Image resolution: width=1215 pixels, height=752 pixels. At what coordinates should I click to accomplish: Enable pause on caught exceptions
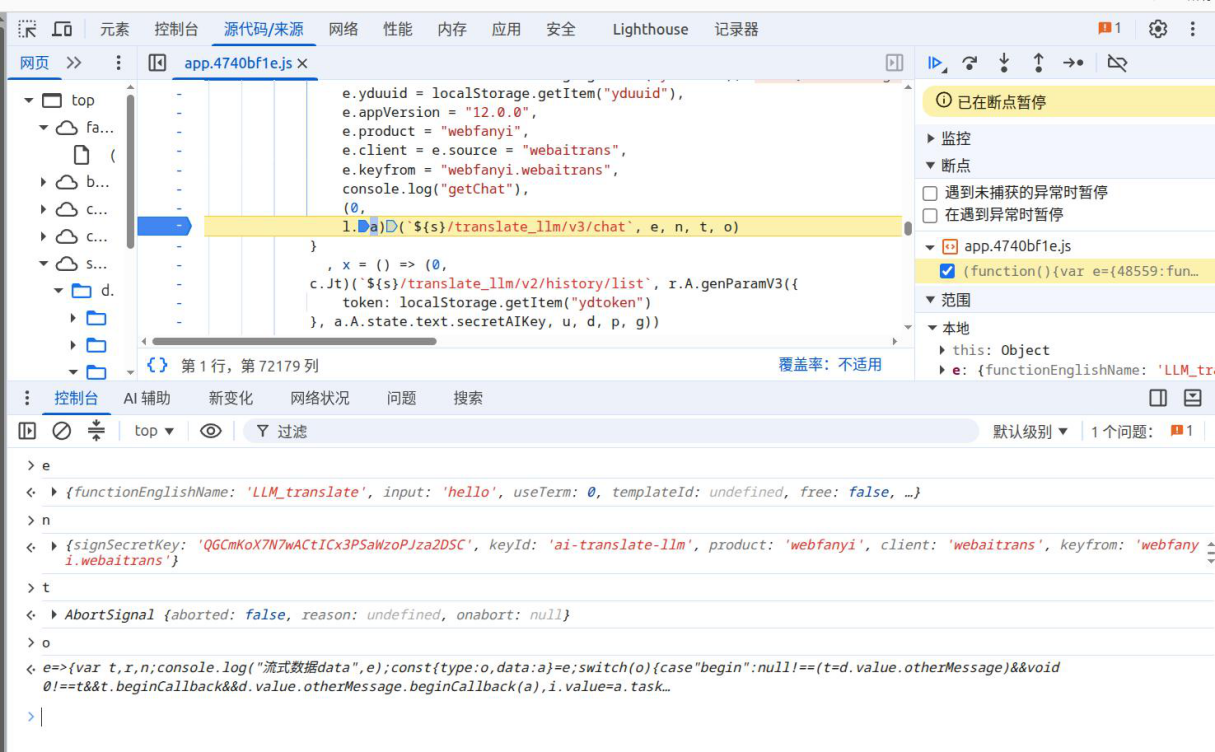tap(930, 215)
